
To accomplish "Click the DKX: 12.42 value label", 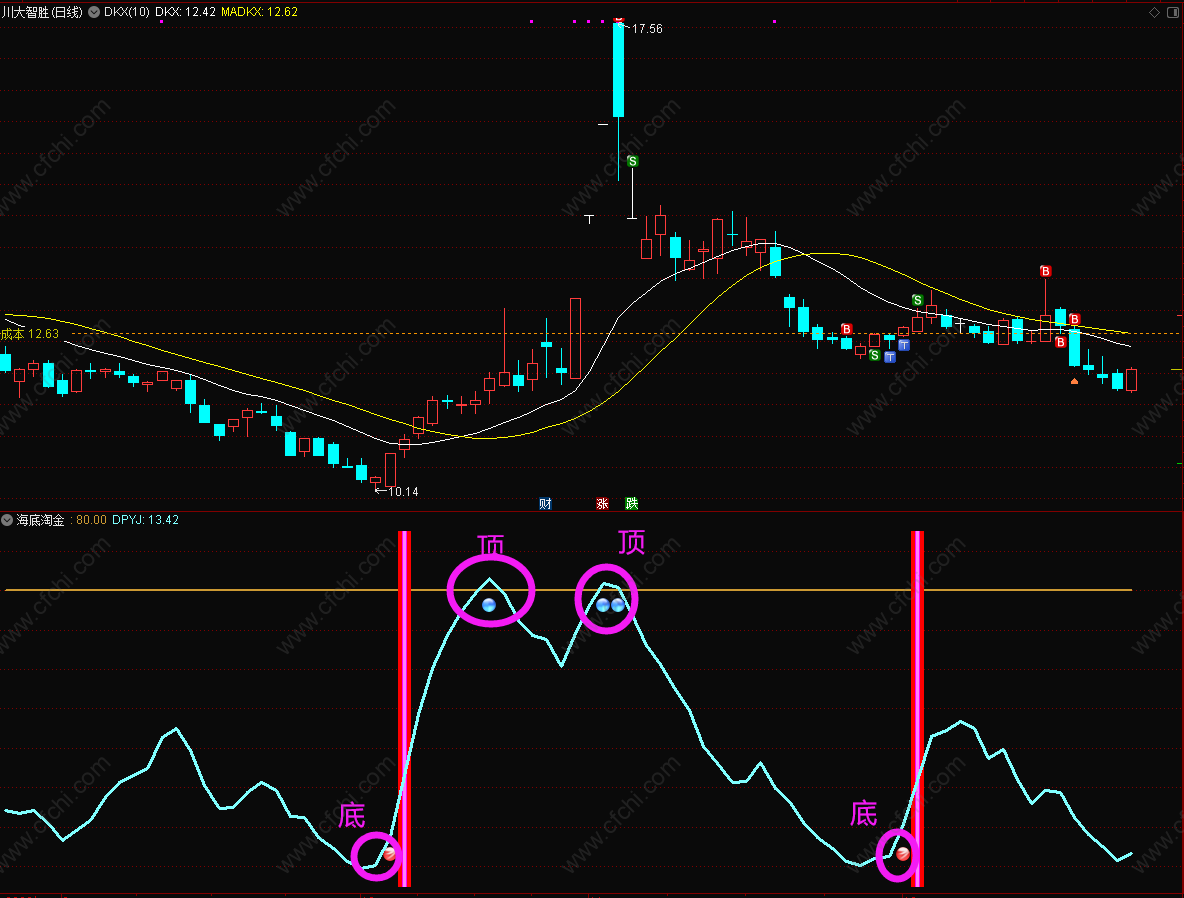I will (x=185, y=12).
